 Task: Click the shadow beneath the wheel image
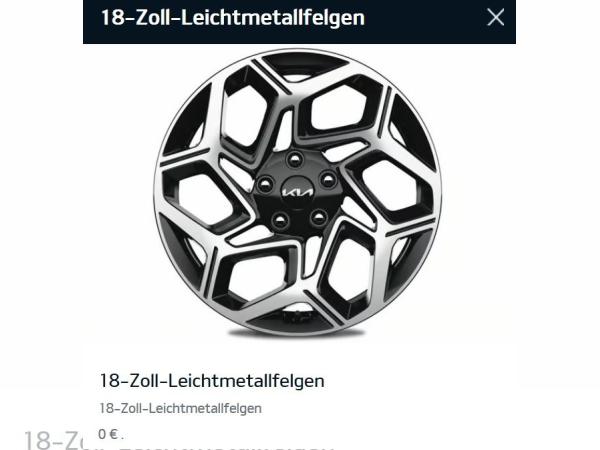click(298, 334)
